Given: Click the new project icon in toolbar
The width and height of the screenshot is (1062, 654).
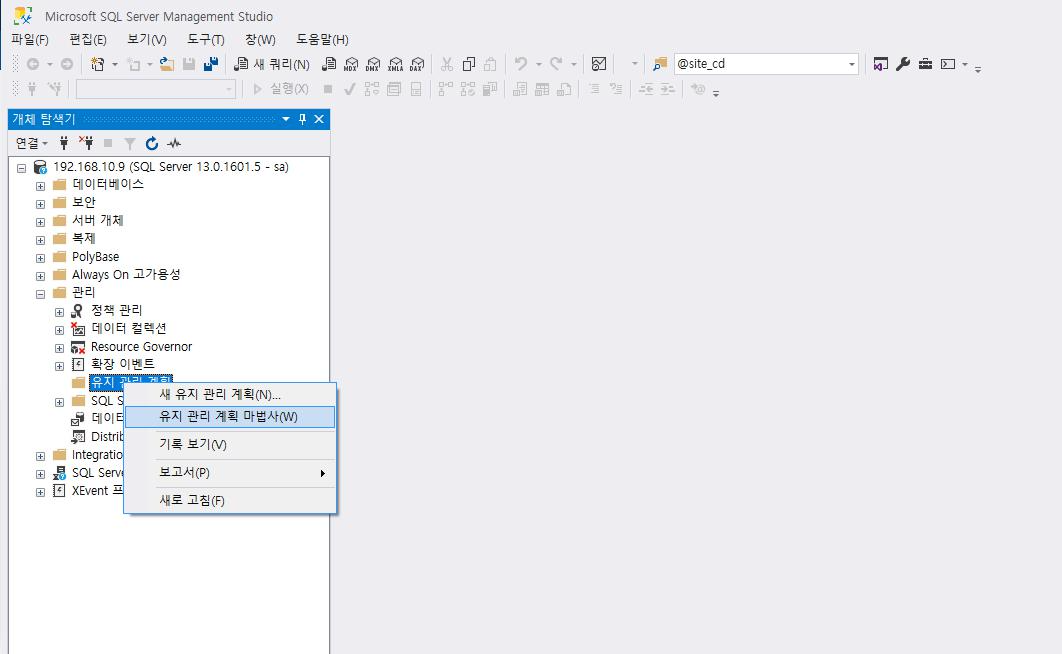Looking at the screenshot, I should [98, 64].
